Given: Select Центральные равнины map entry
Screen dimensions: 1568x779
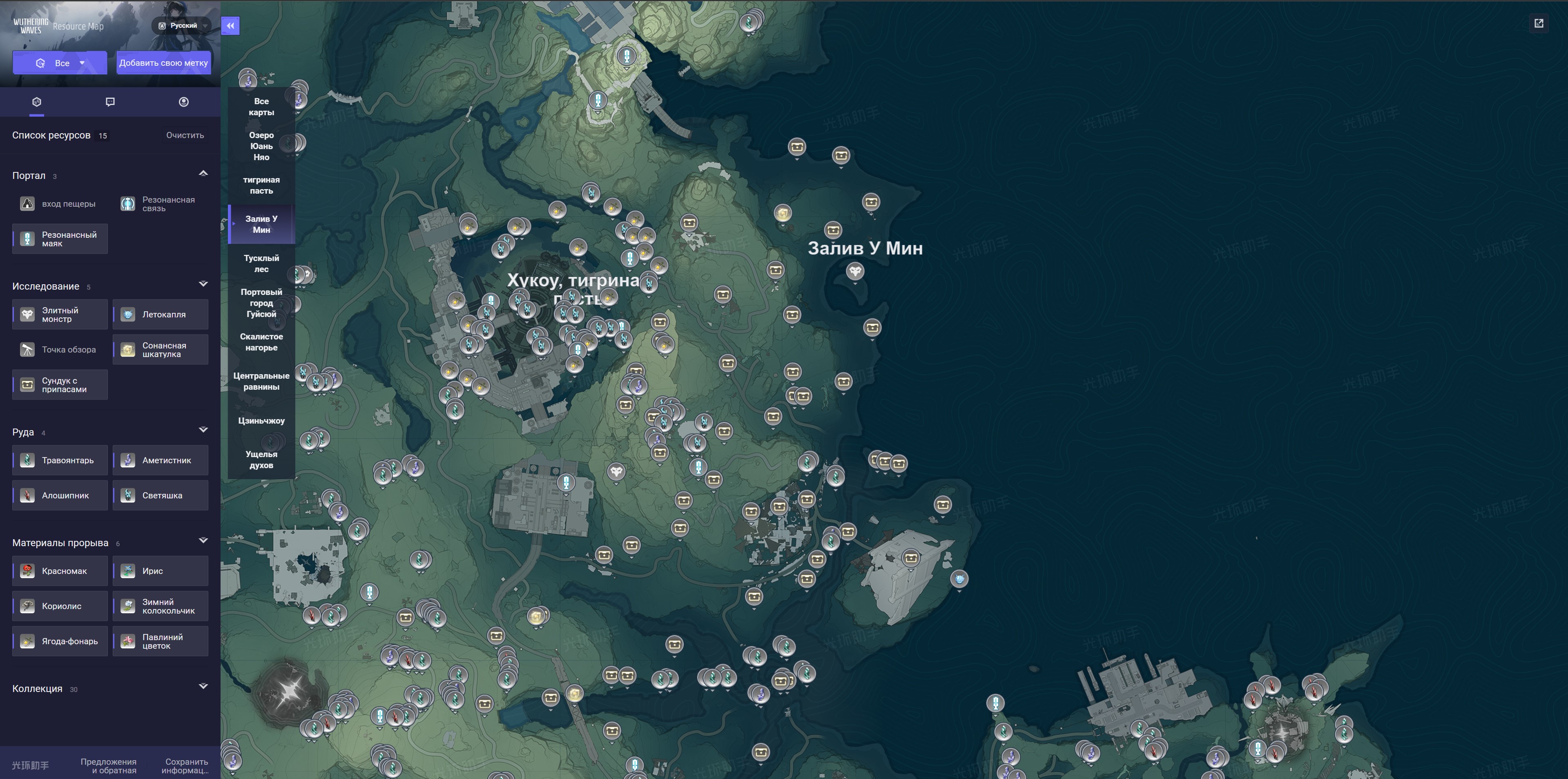Looking at the screenshot, I should pyautogui.click(x=261, y=381).
